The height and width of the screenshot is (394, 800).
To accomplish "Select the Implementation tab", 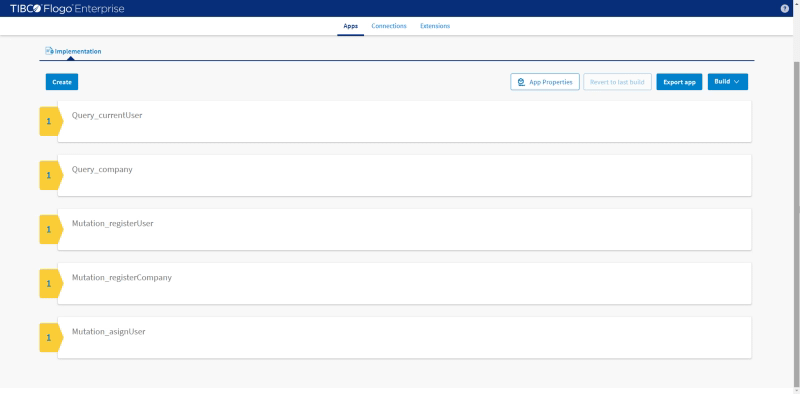I will [x=73, y=52].
